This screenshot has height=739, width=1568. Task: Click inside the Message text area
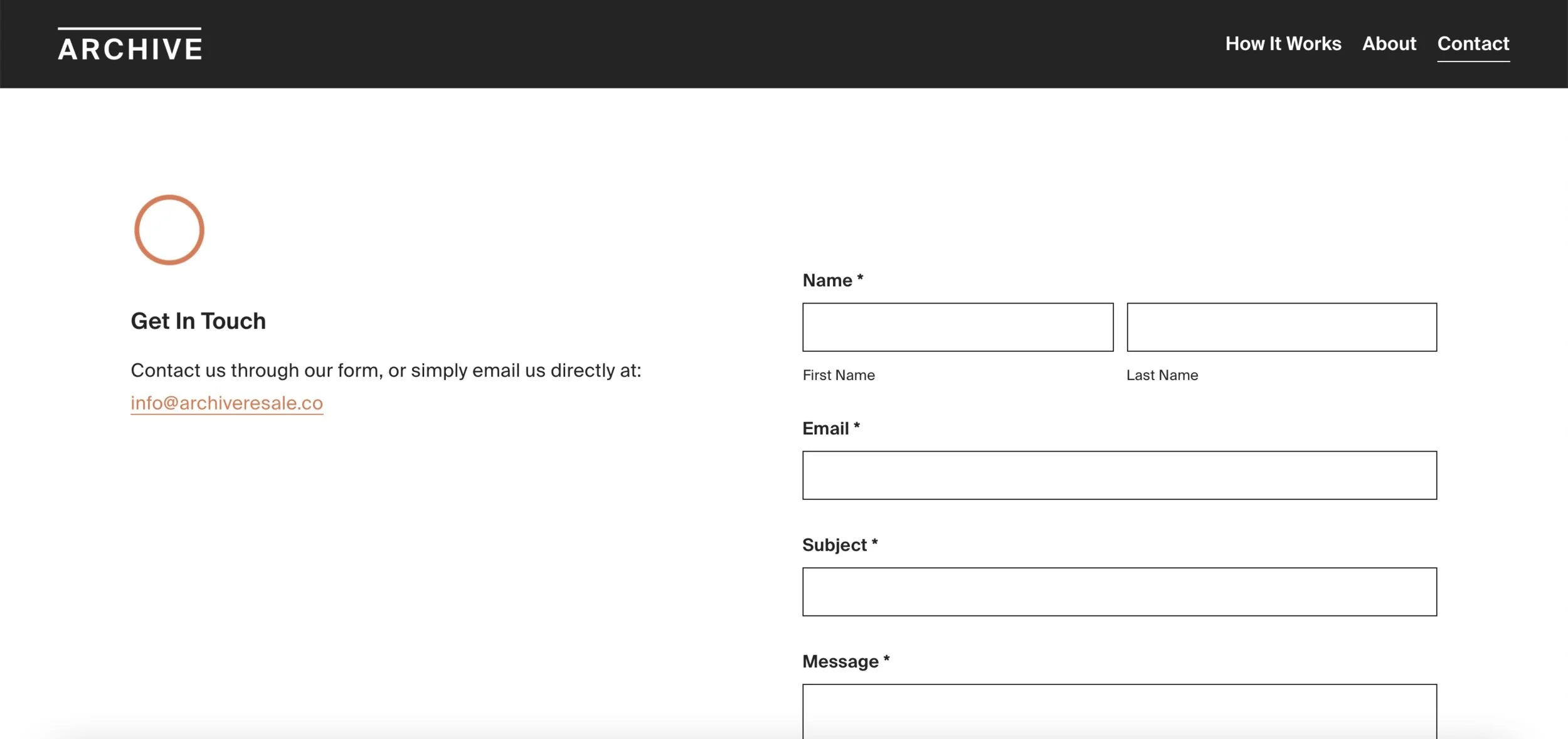1119,712
